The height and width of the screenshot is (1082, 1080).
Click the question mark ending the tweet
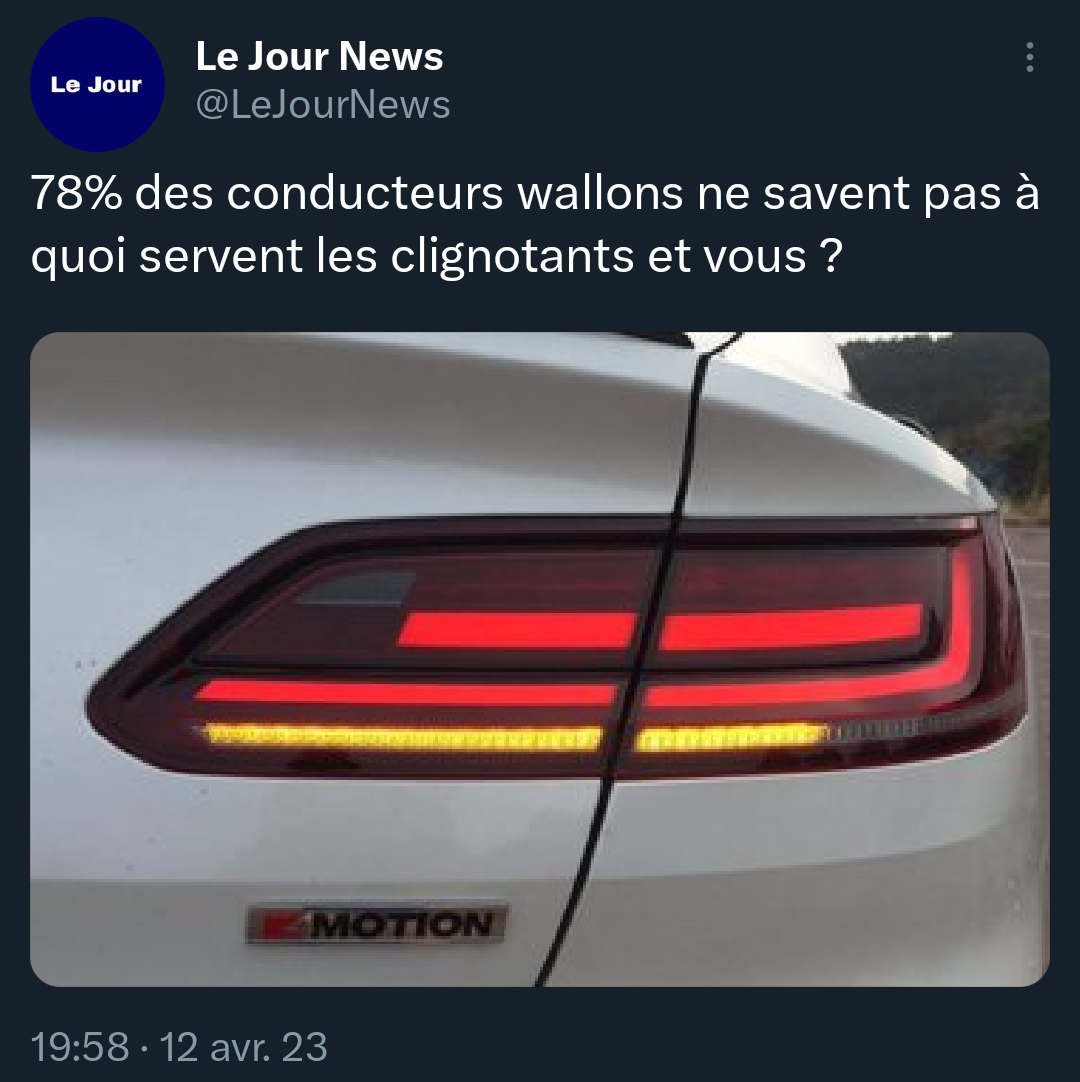[x=832, y=255]
